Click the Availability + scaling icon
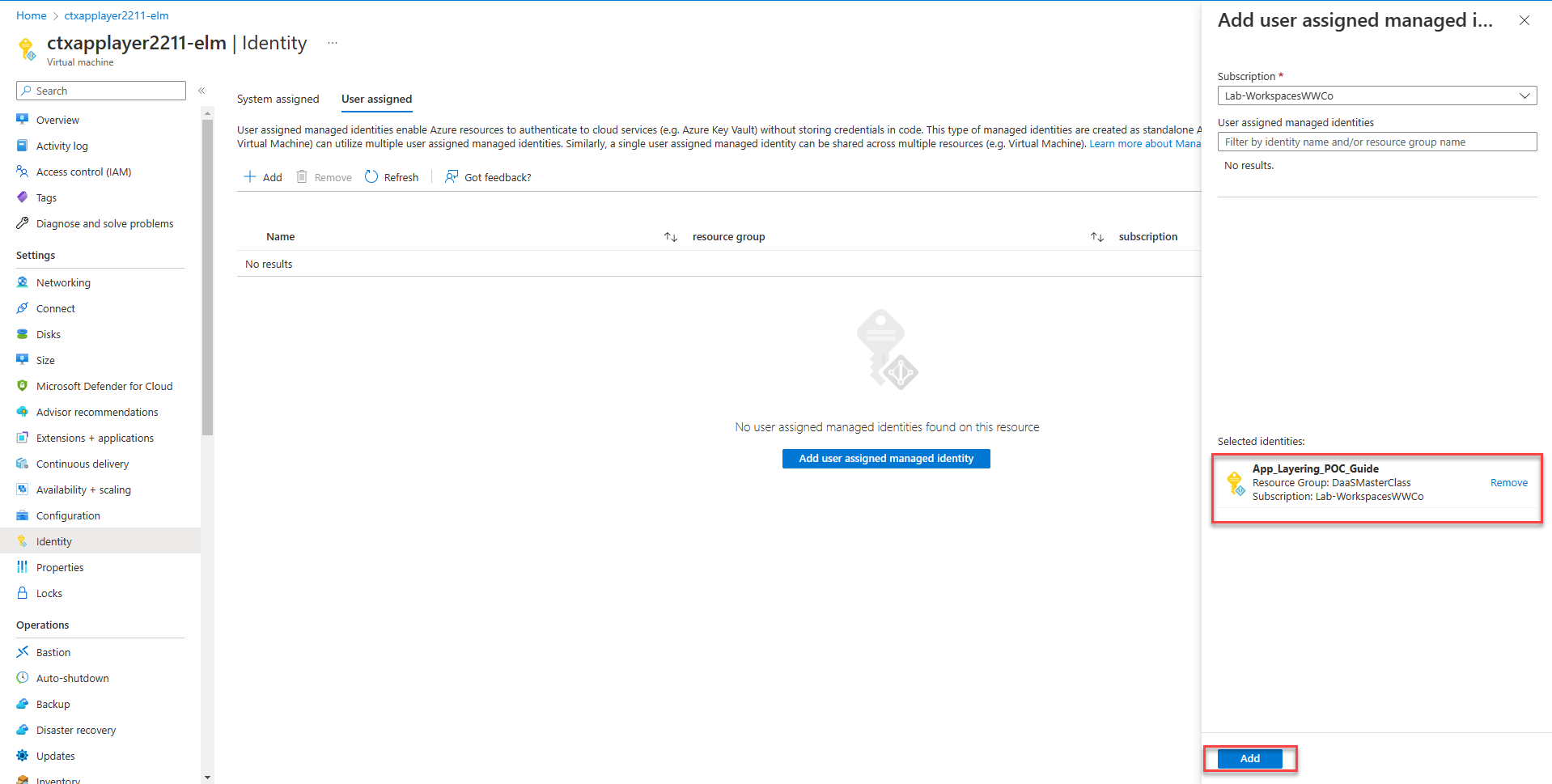This screenshot has width=1552, height=784. [23, 489]
